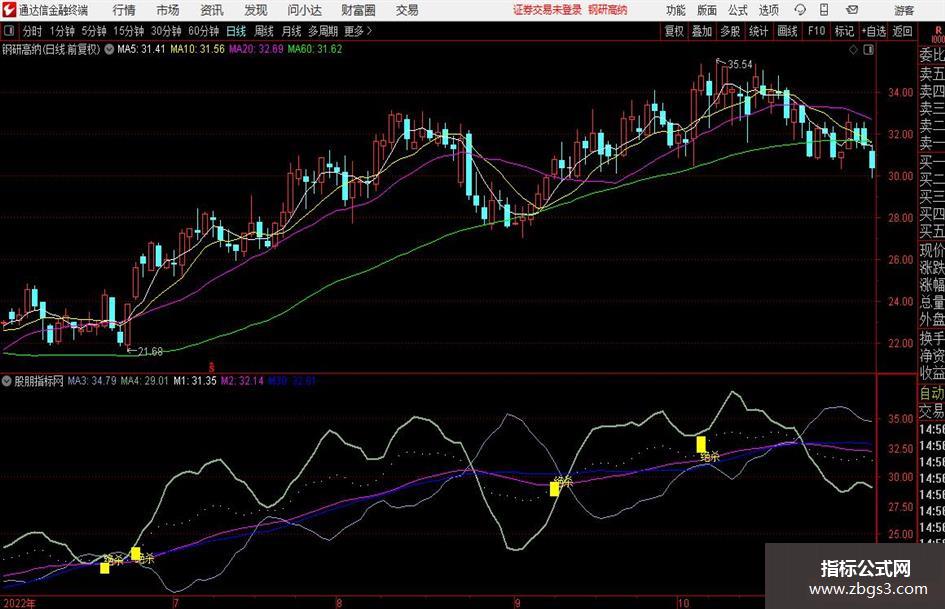Click the M2: 32.14 indicator value
Image resolution: width=945 pixels, height=609 pixels.
(x=242, y=381)
